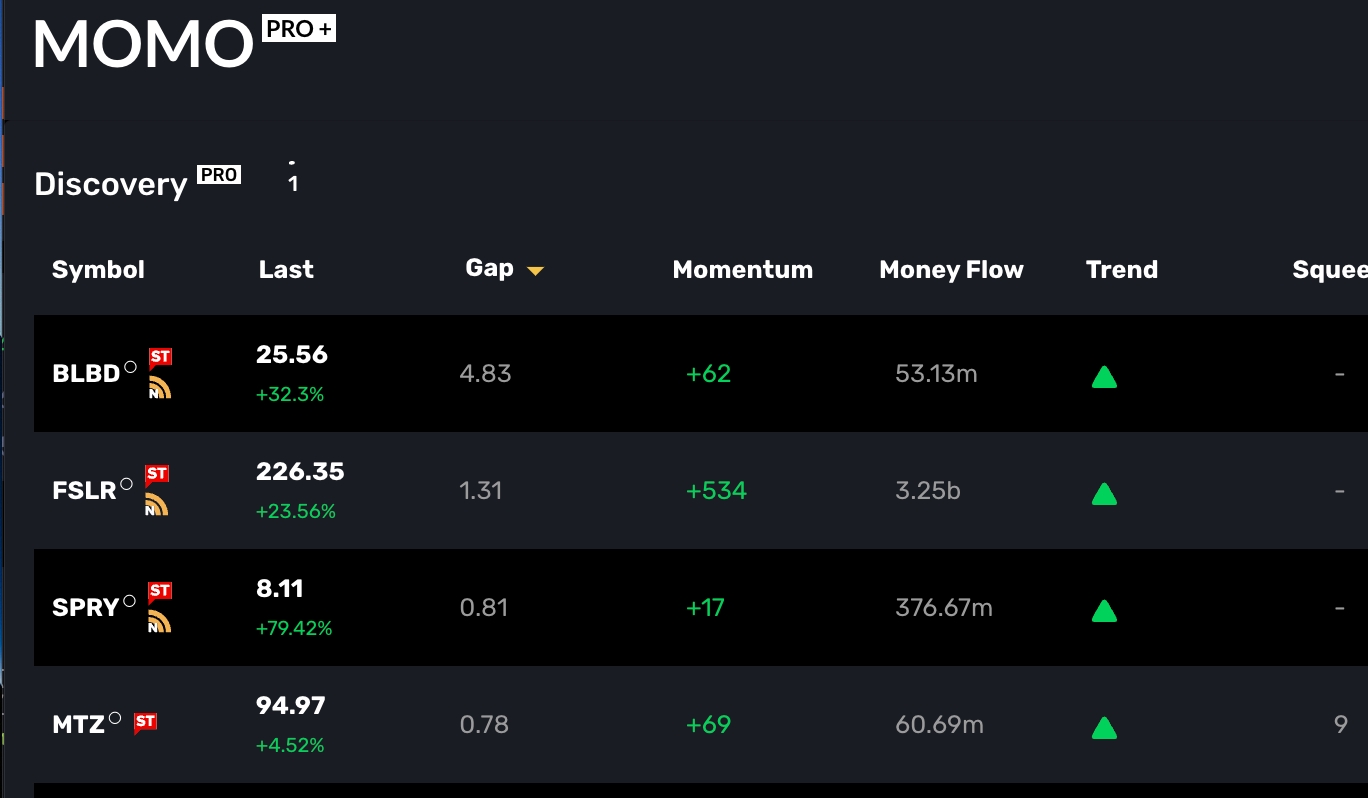Viewport: 1368px width, 798px height.
Task: Click the green trend arrow for FSLR
Action: click(x=1104, y=493)
